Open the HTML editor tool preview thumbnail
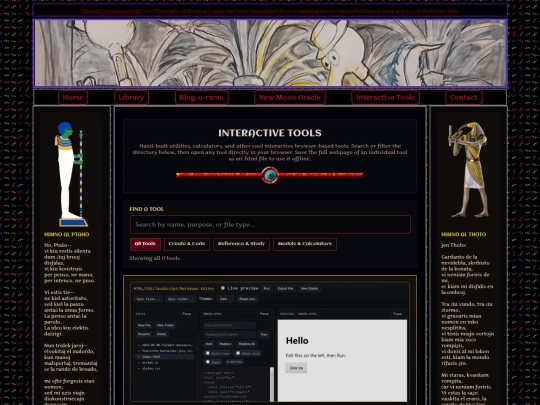 (x=270, y=342)
